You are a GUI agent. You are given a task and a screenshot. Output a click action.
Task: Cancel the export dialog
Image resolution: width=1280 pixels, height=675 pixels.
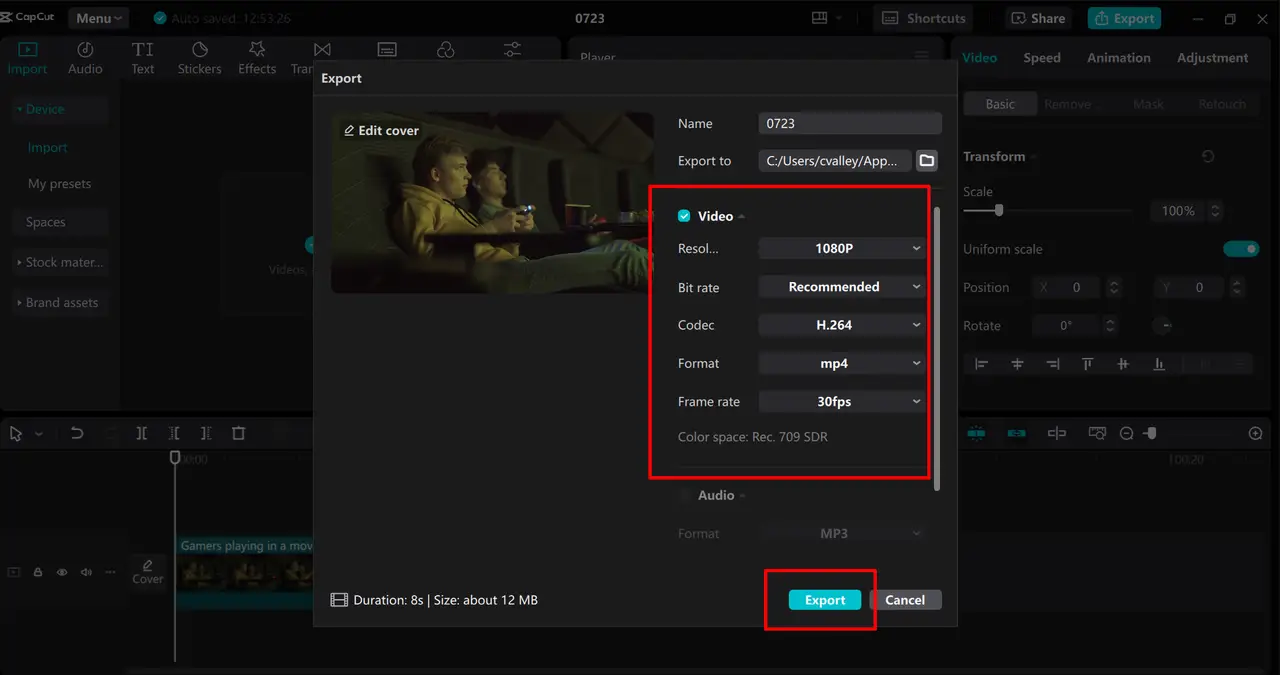pyautogui.click(x=905, y=599)
